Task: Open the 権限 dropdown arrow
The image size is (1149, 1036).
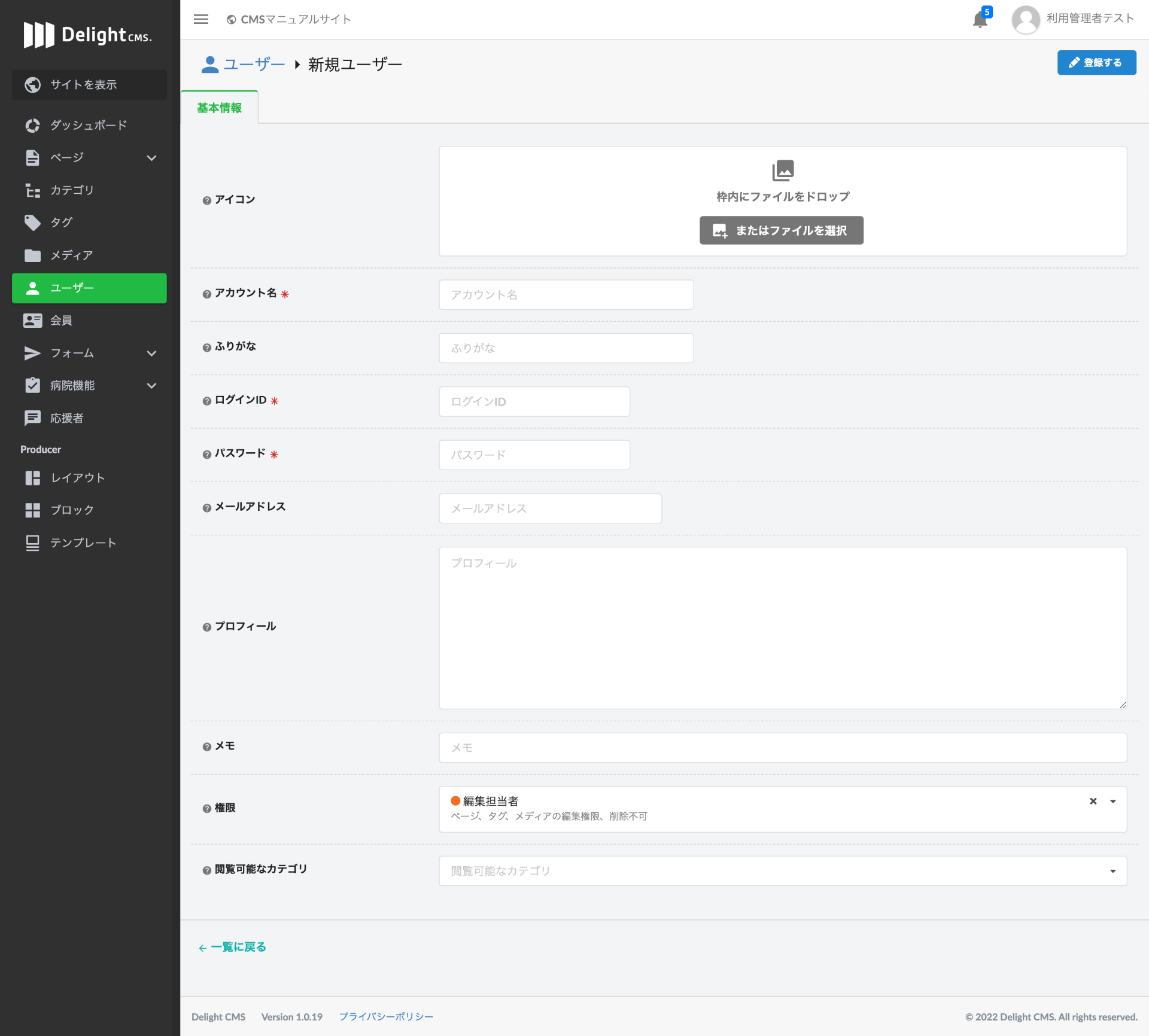Action: point(1112,802)
